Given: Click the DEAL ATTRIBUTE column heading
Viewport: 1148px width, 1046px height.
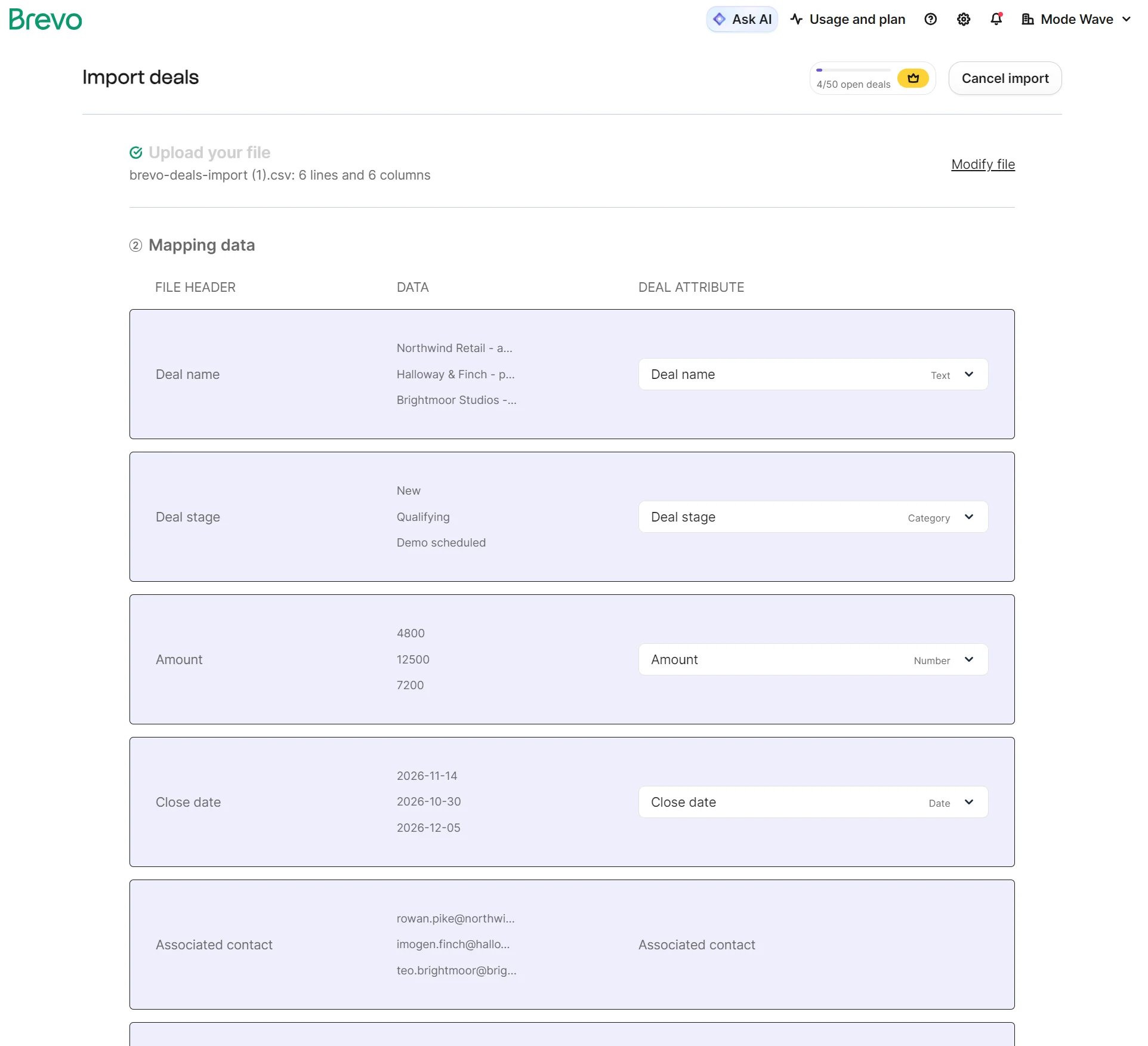Looking at the screenshot, I should click(x=691, y=287).
